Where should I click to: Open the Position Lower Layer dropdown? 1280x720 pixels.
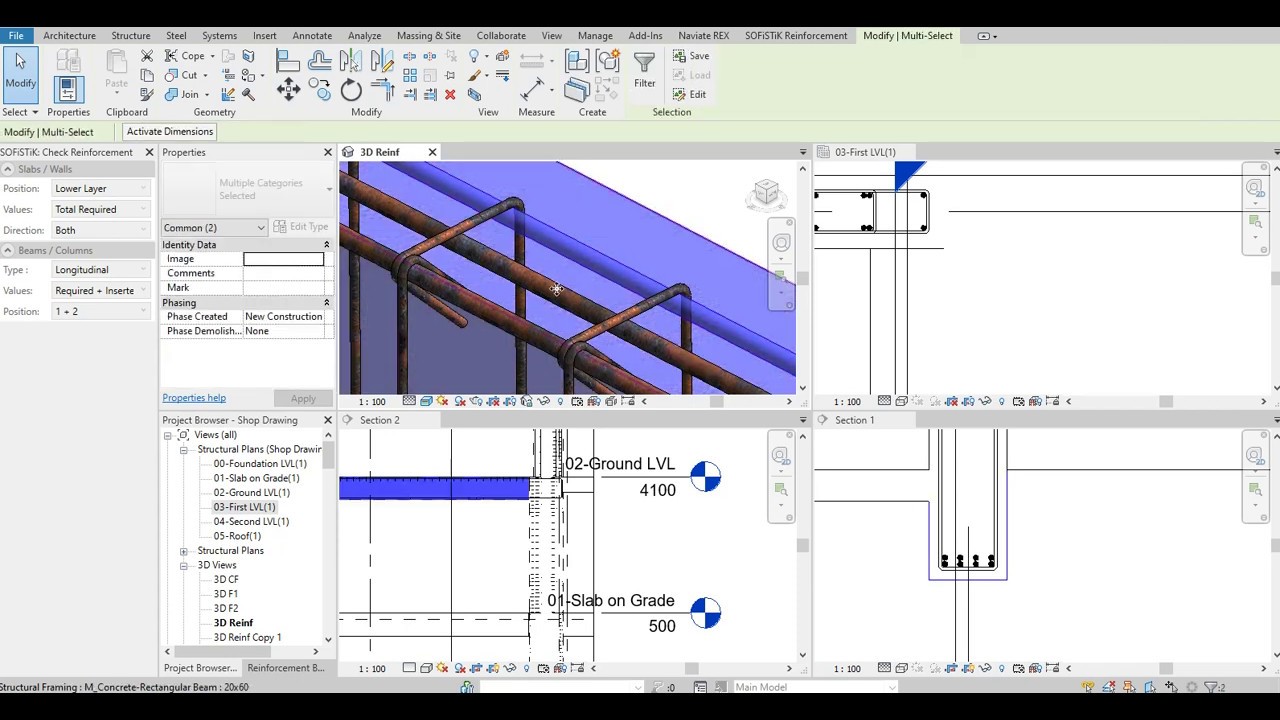point(101,189)
